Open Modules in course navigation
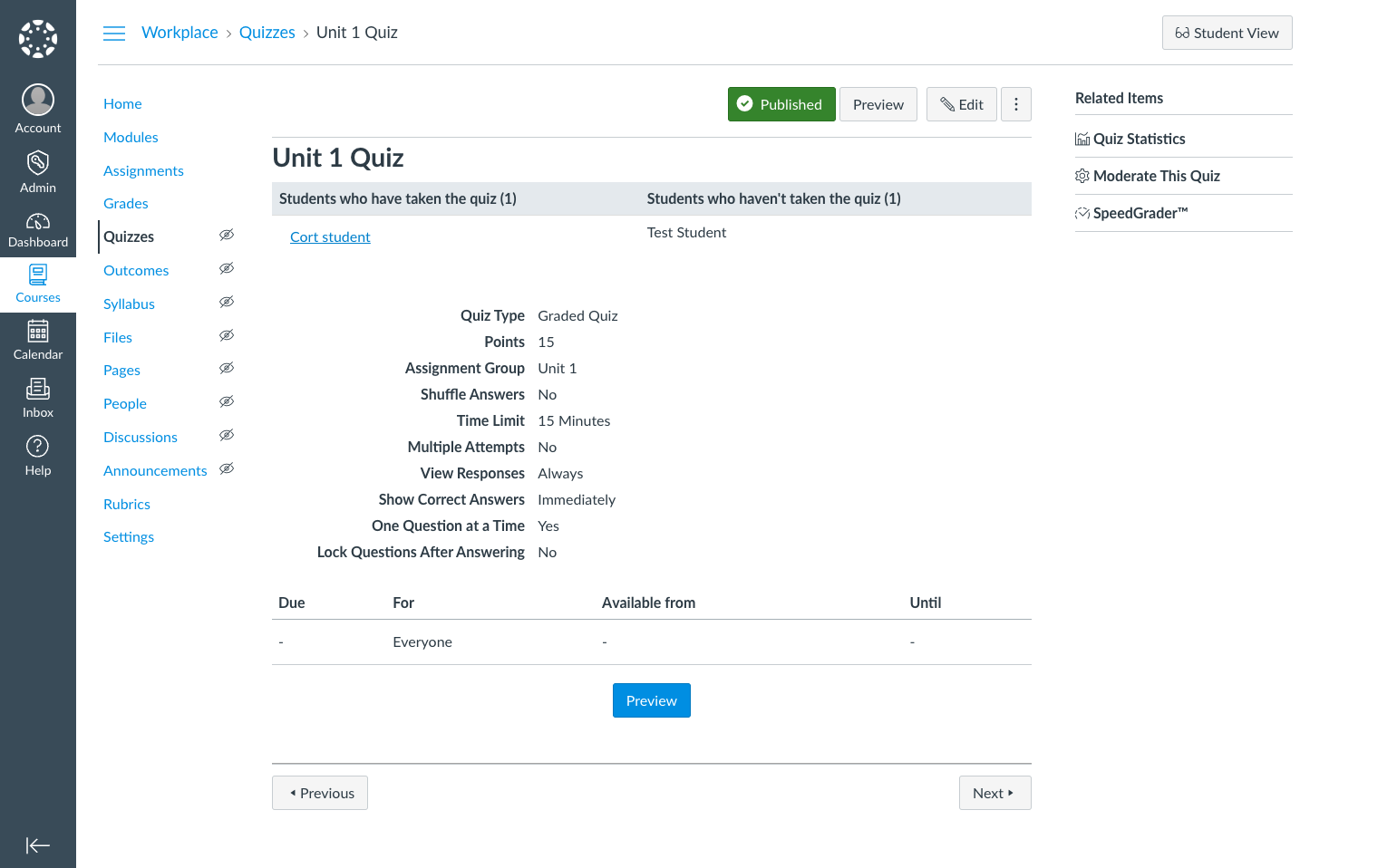 pyautogui.click(x=131, y=138)
